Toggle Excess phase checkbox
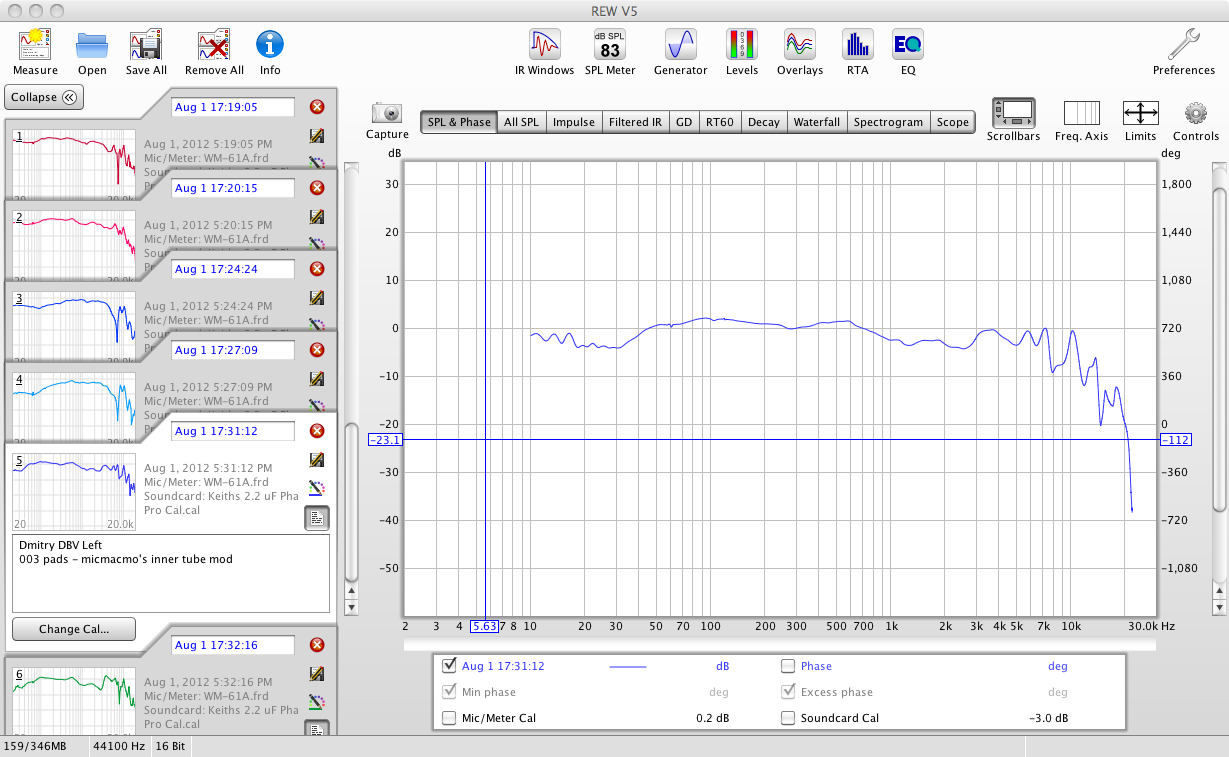This screenshot has height=757, width=1229. coord(788,691)
